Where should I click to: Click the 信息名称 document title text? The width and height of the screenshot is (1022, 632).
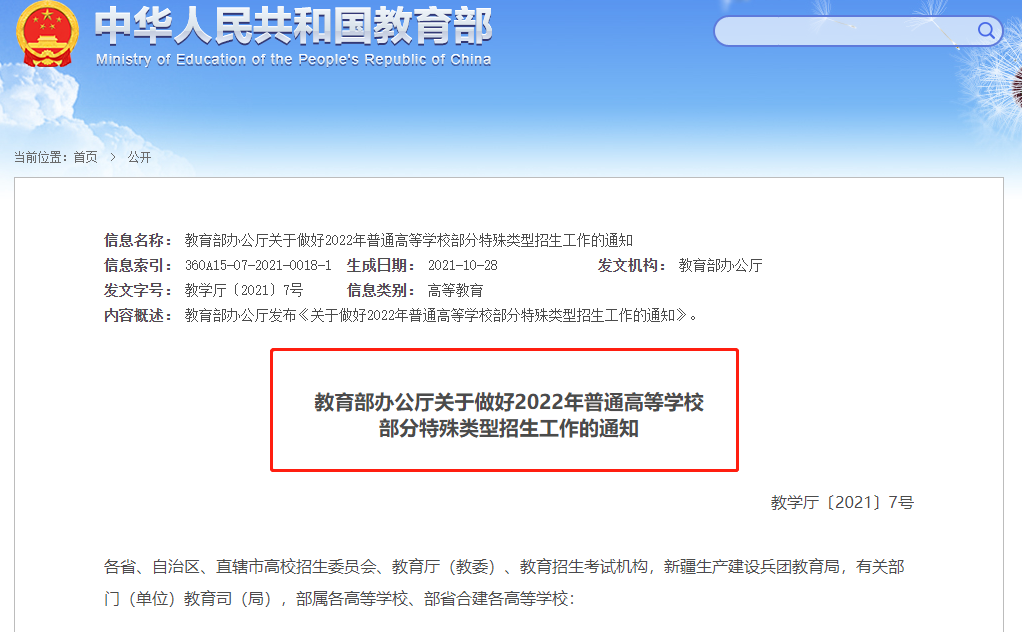[x=409, y=240]
